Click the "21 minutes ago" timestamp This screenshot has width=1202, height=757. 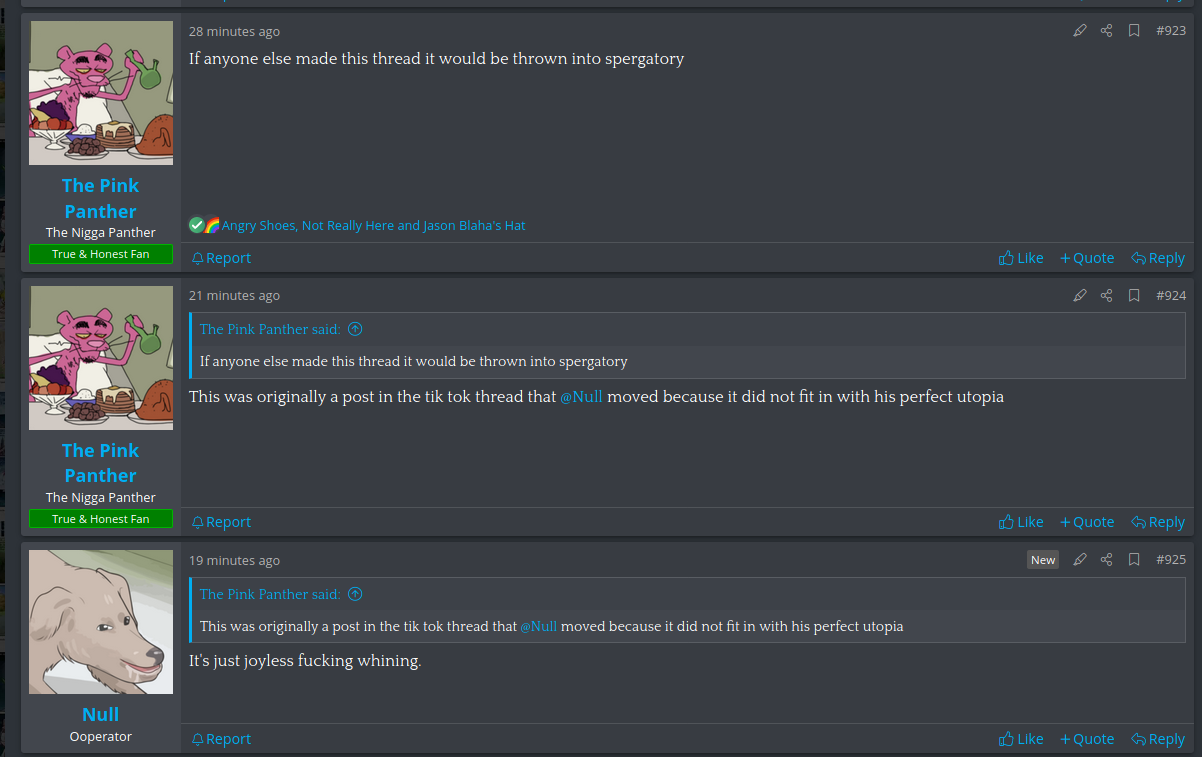coord(234,296)
